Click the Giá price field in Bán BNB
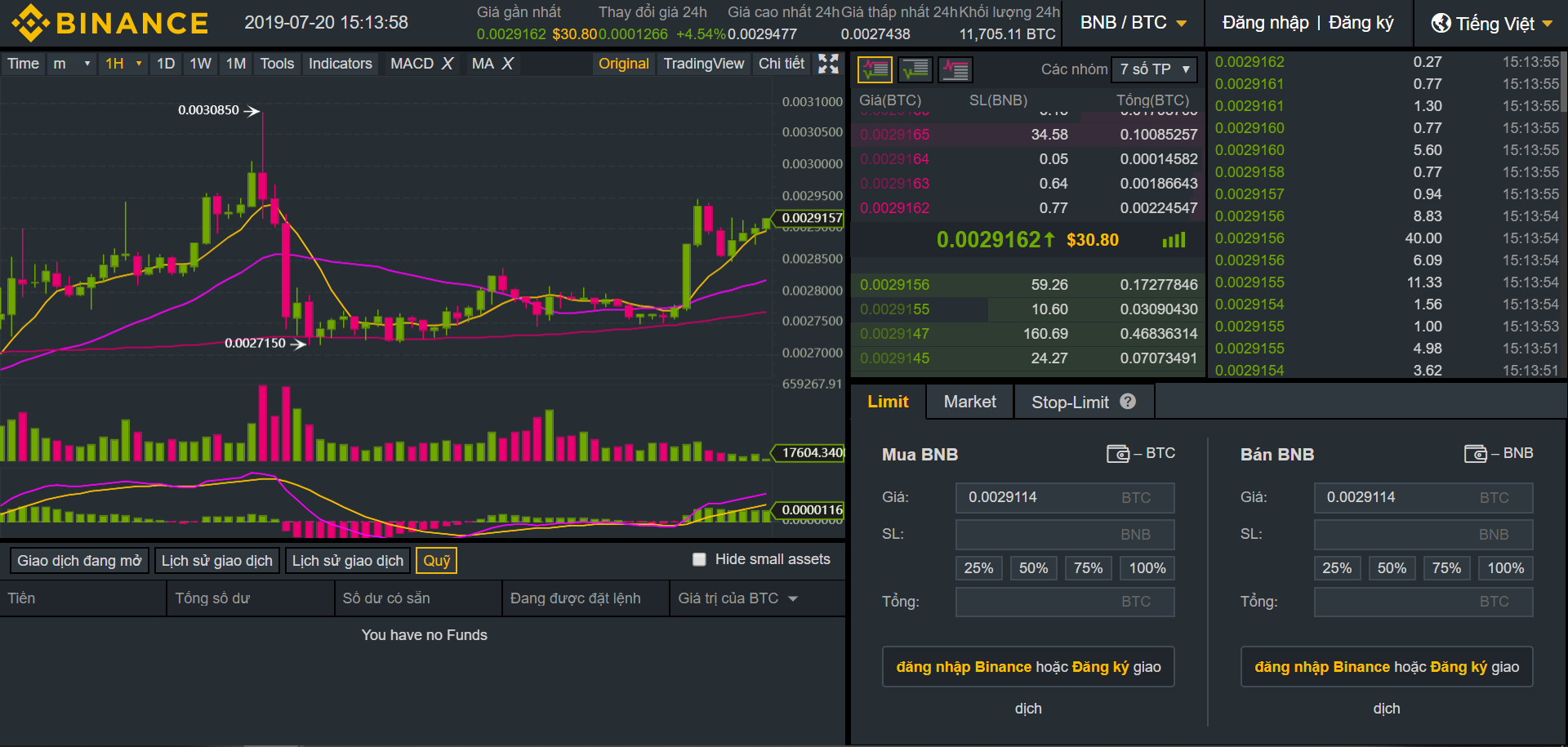The width and height of the screenshot is (1568, 747). point(1423,498)
